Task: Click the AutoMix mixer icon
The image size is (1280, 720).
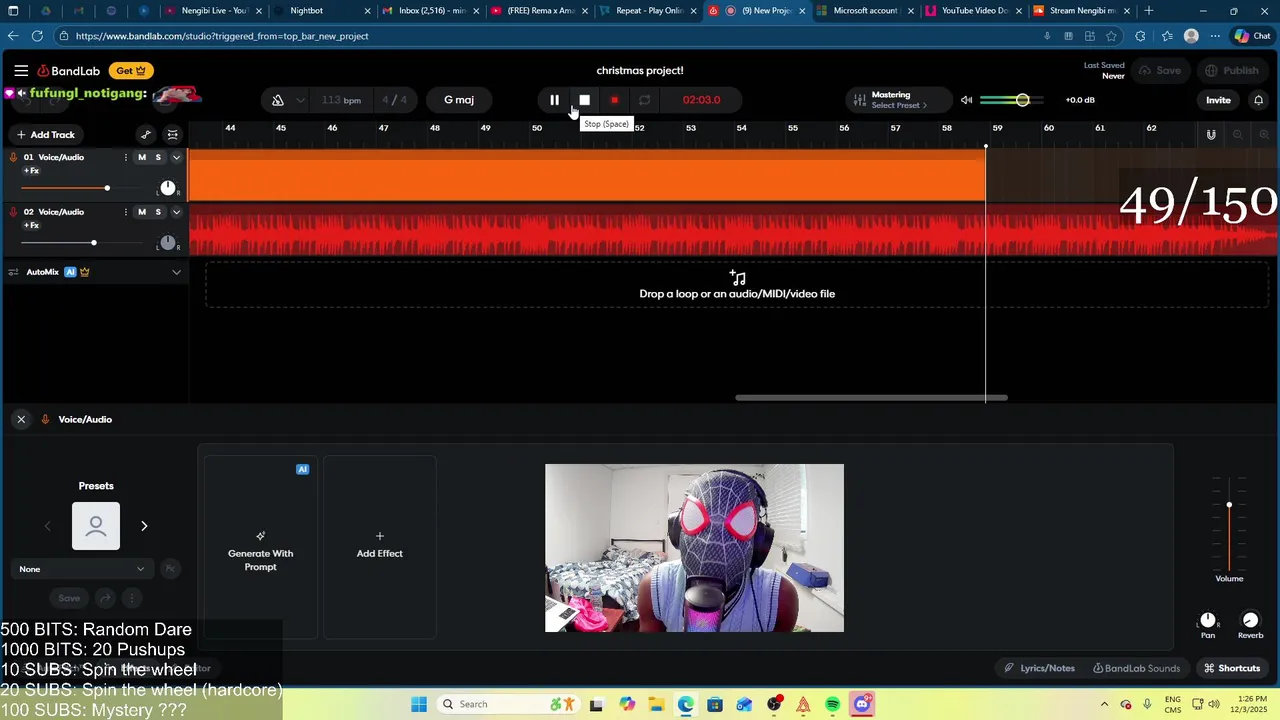Action: click(x=14, y=272)
